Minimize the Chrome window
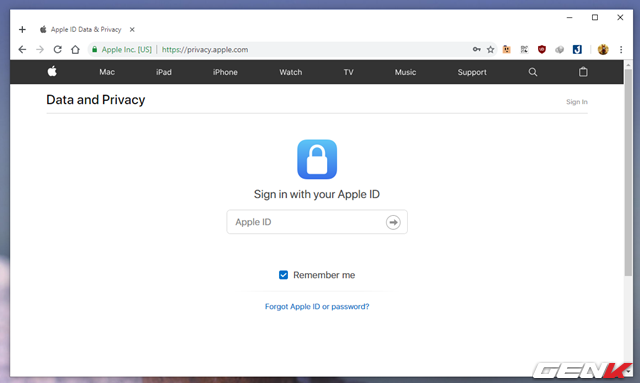Image resolution: width=640 pixels, height=383 pixels. (569, 18)
